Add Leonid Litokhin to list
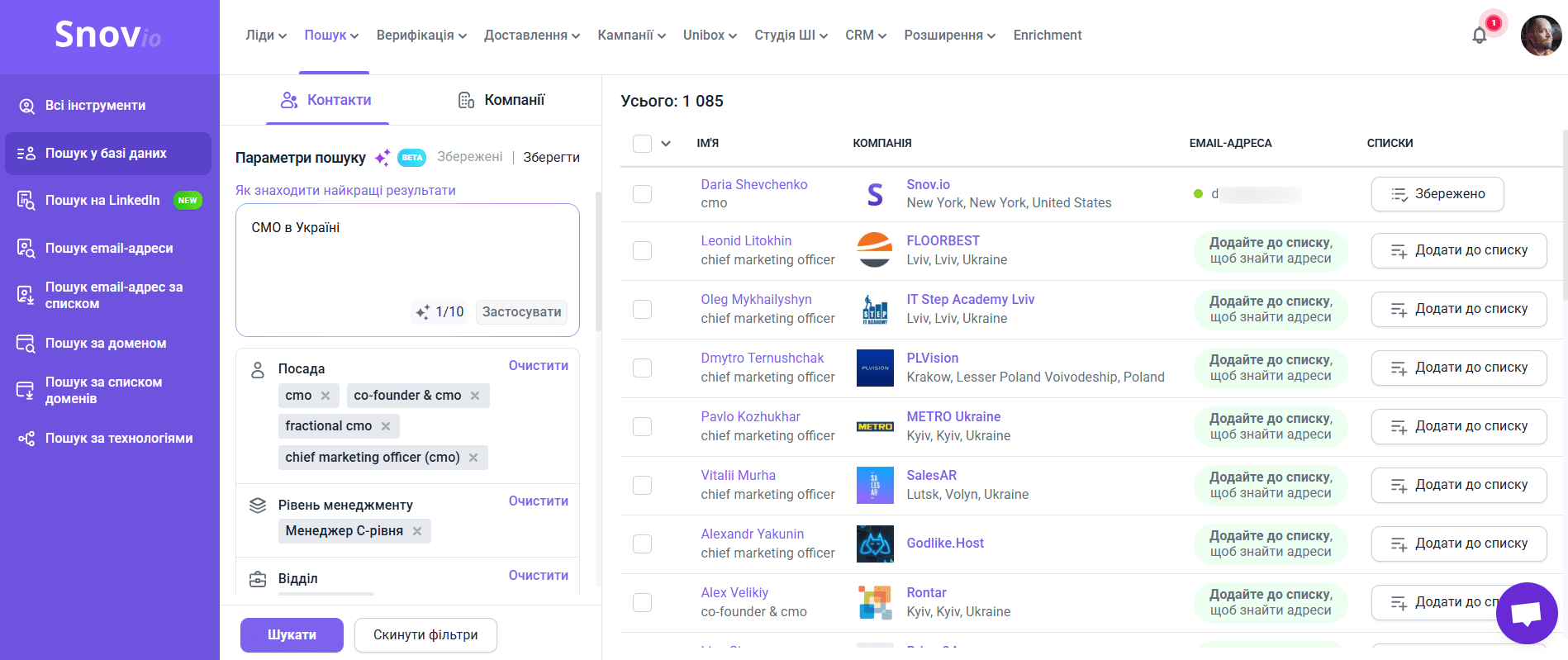 point(1459,250)
